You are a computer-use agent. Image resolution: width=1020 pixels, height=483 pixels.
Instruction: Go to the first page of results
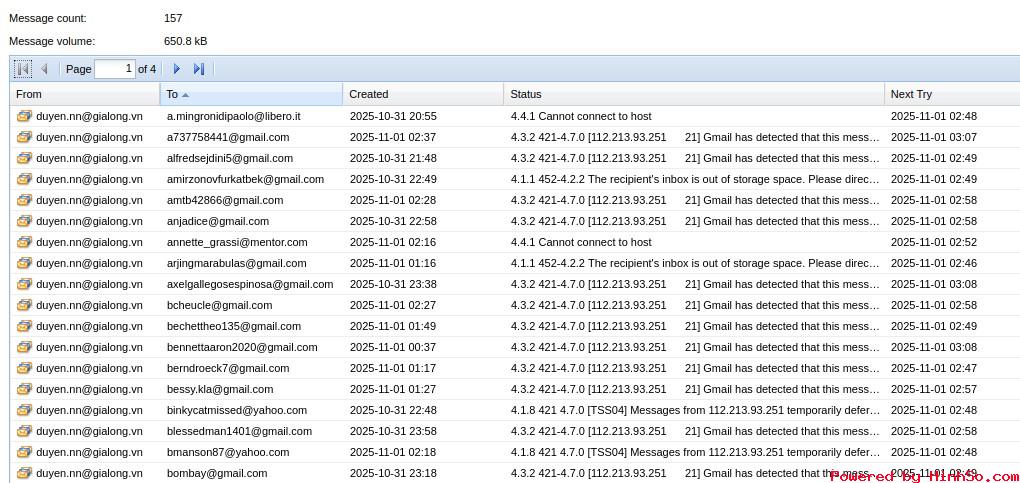click(x=22, y=69)
